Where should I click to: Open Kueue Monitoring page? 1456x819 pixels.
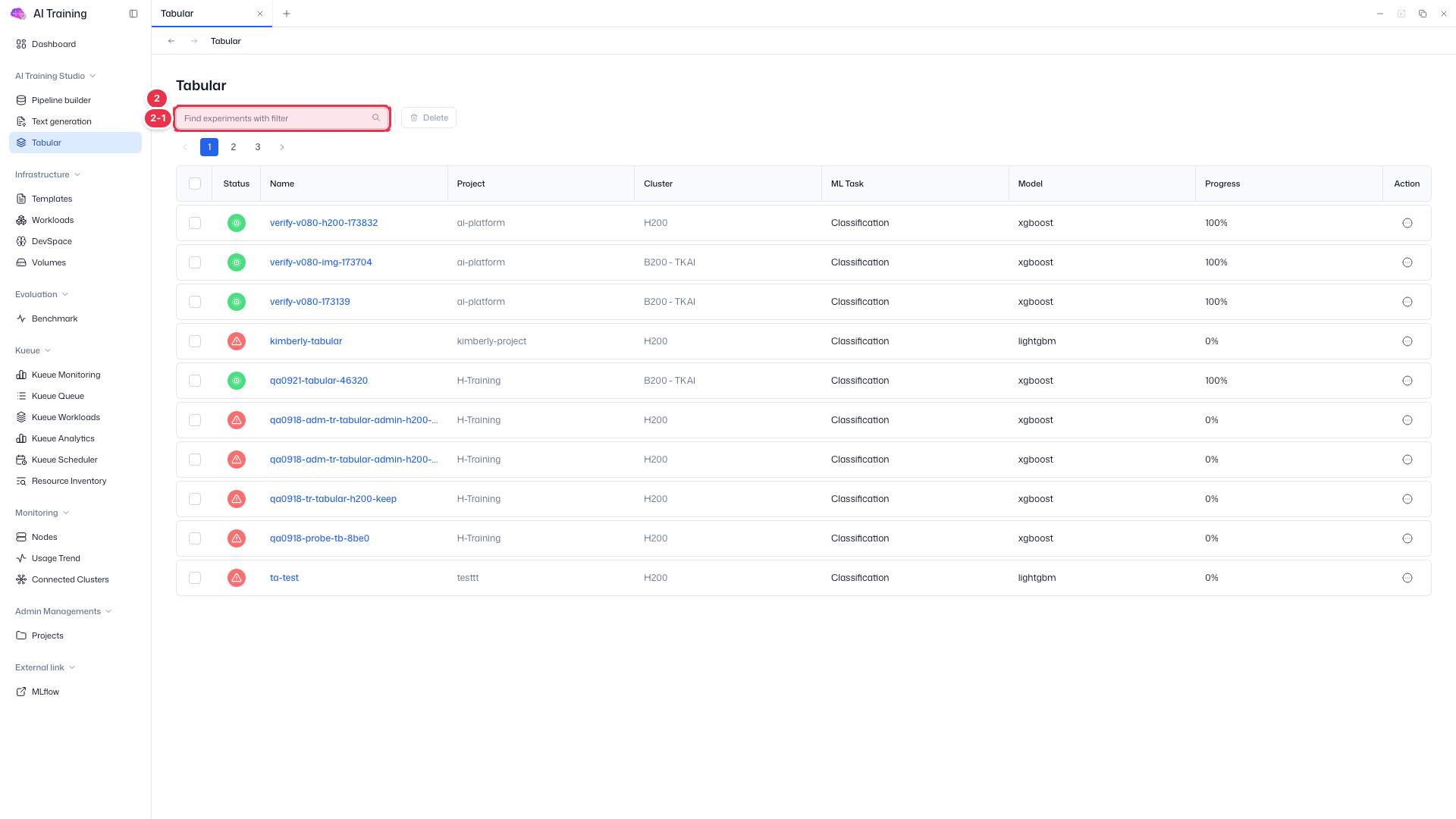point(75,375)
